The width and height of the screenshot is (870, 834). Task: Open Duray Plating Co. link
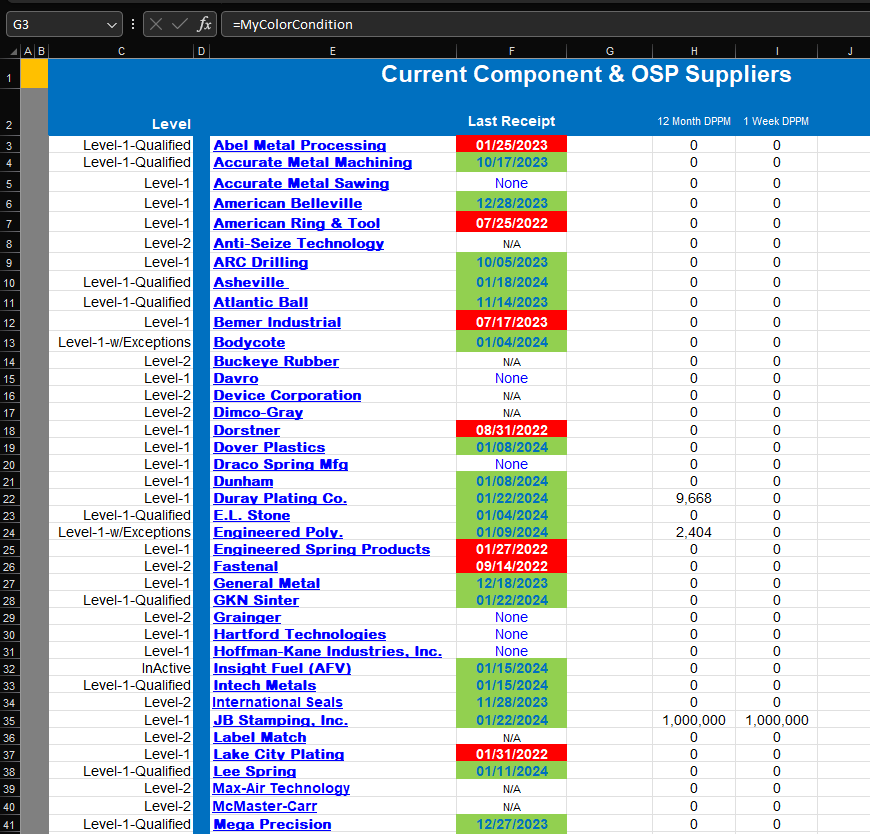[280, 499]
